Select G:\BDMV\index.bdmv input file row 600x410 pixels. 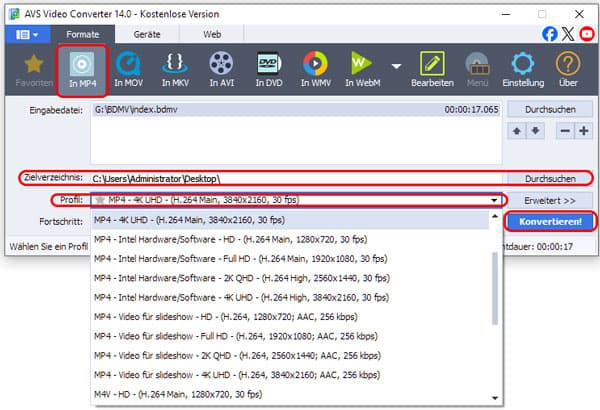pos(296,109)
